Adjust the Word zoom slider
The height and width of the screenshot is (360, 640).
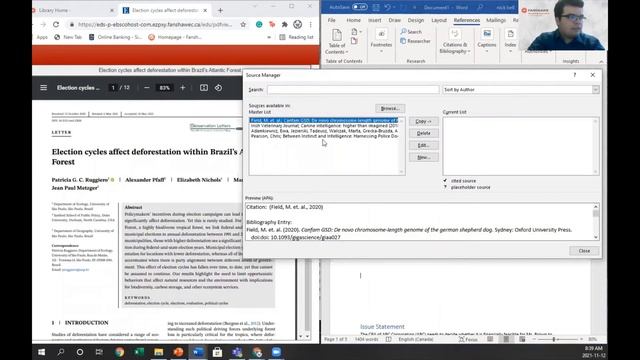[554, 339]
